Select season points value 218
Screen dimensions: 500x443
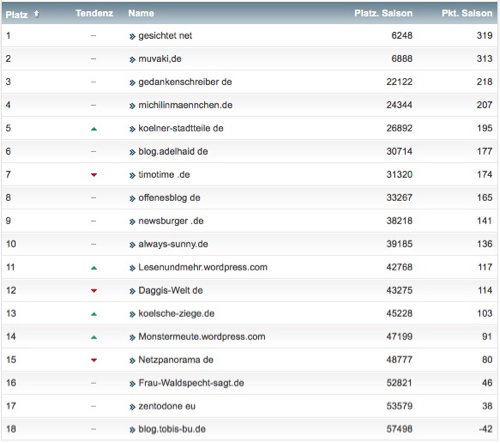484,82
